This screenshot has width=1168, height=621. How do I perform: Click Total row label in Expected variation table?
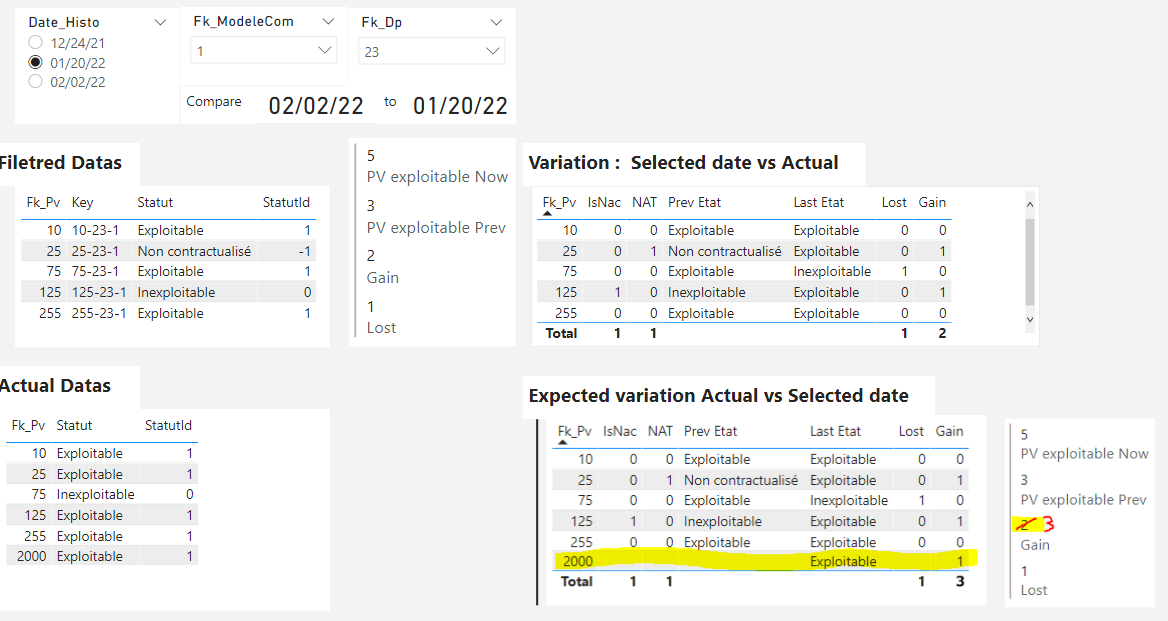[577, 582]
